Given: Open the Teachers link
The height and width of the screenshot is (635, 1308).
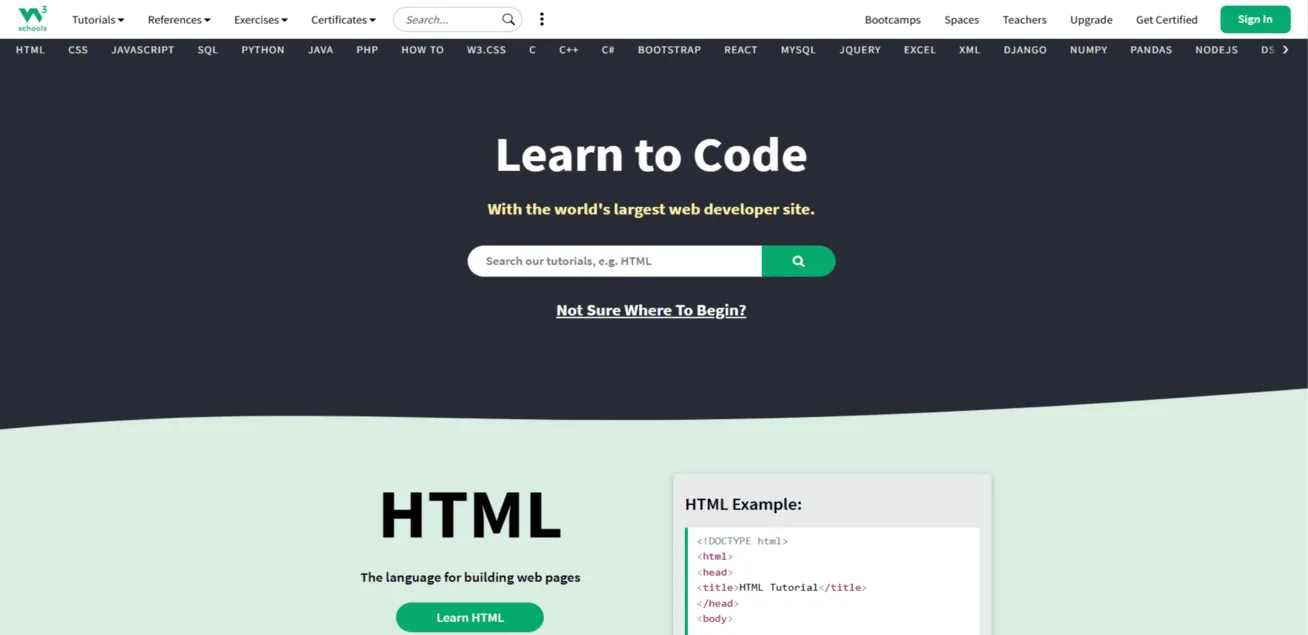Looking at the screenshot, I should (1024, 20).
